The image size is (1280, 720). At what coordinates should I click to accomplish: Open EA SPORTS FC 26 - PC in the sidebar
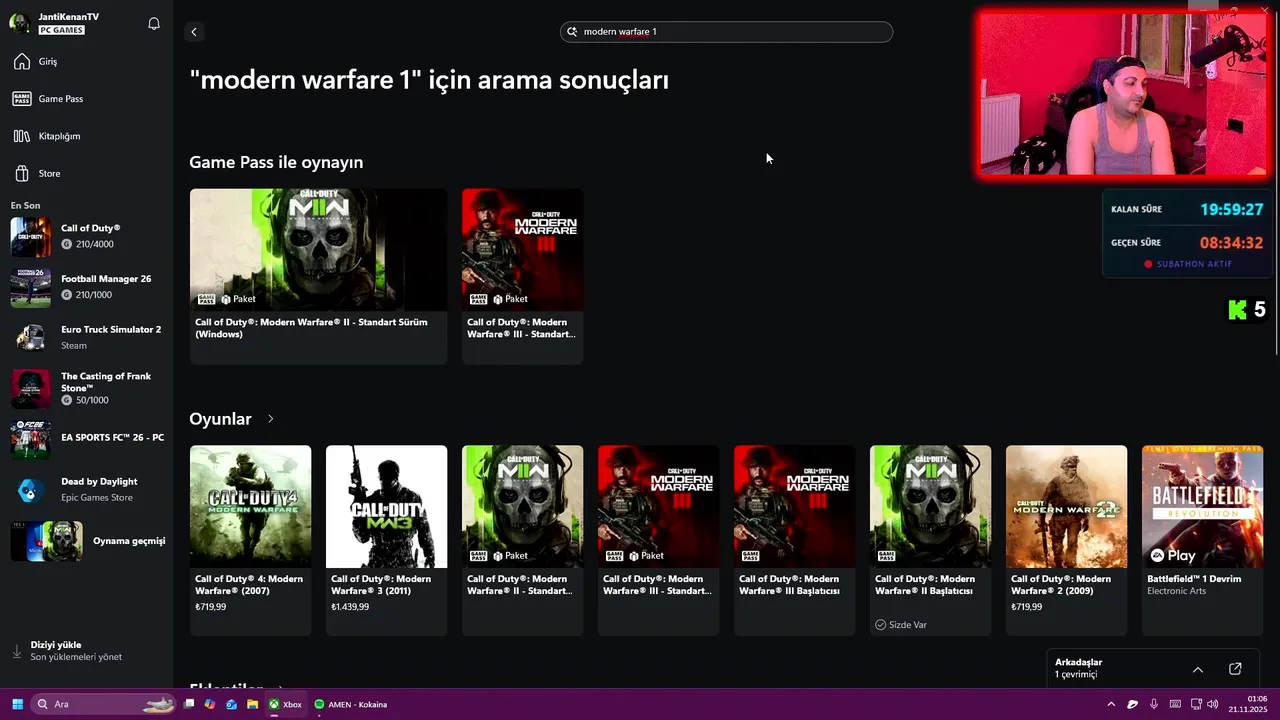coord(87,438)
